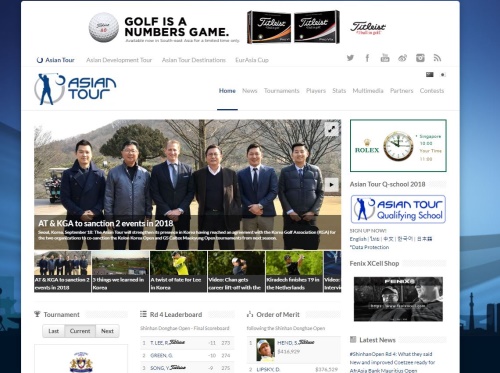This screenshot has height=373, width=500.
Task: Open the Titleist golf banner ad
Action: click(237, 27)
